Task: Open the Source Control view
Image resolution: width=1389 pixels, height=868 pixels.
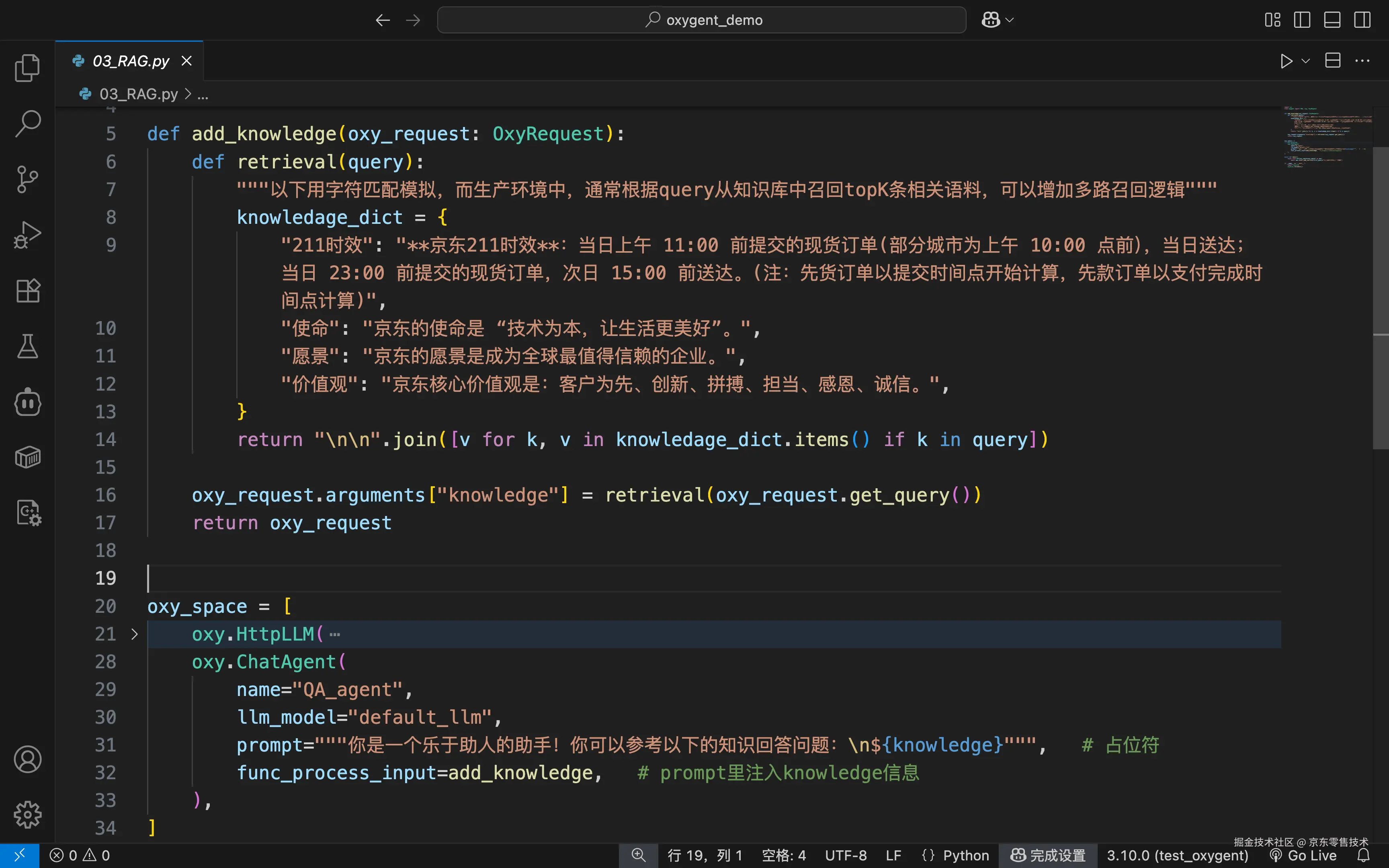Action: [28, 179]
